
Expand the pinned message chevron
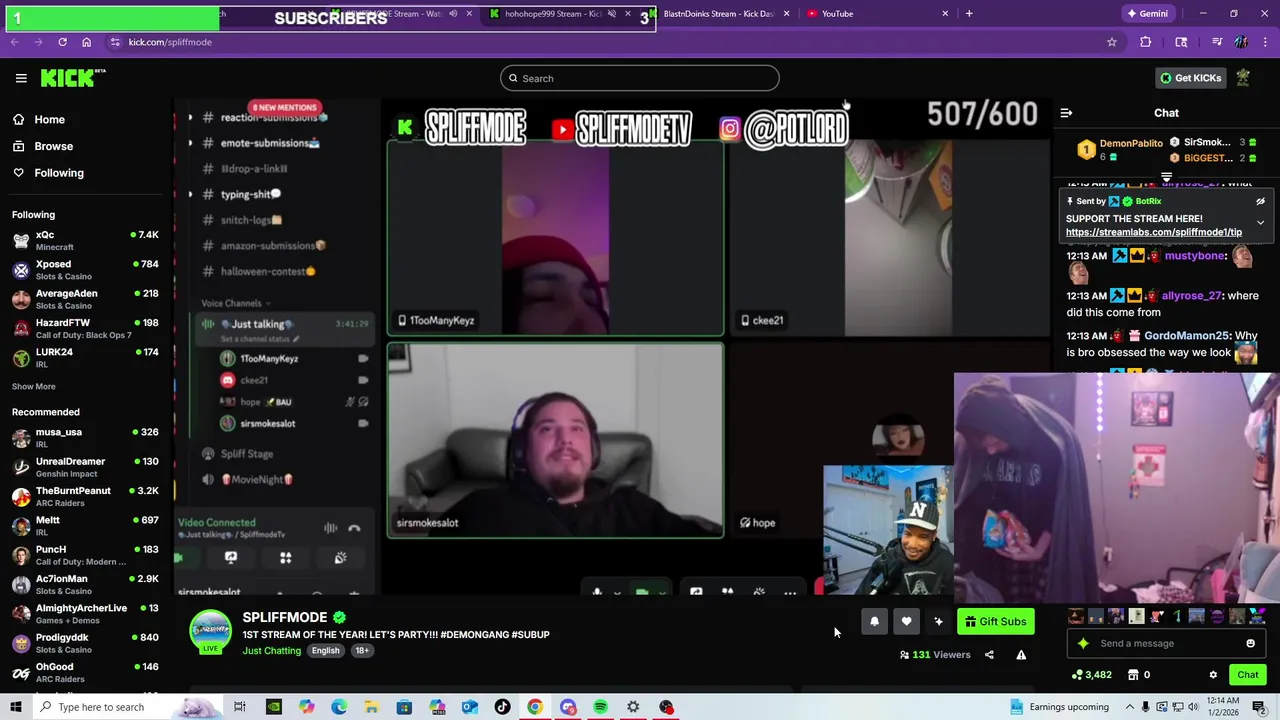[x=1260, y=223]
